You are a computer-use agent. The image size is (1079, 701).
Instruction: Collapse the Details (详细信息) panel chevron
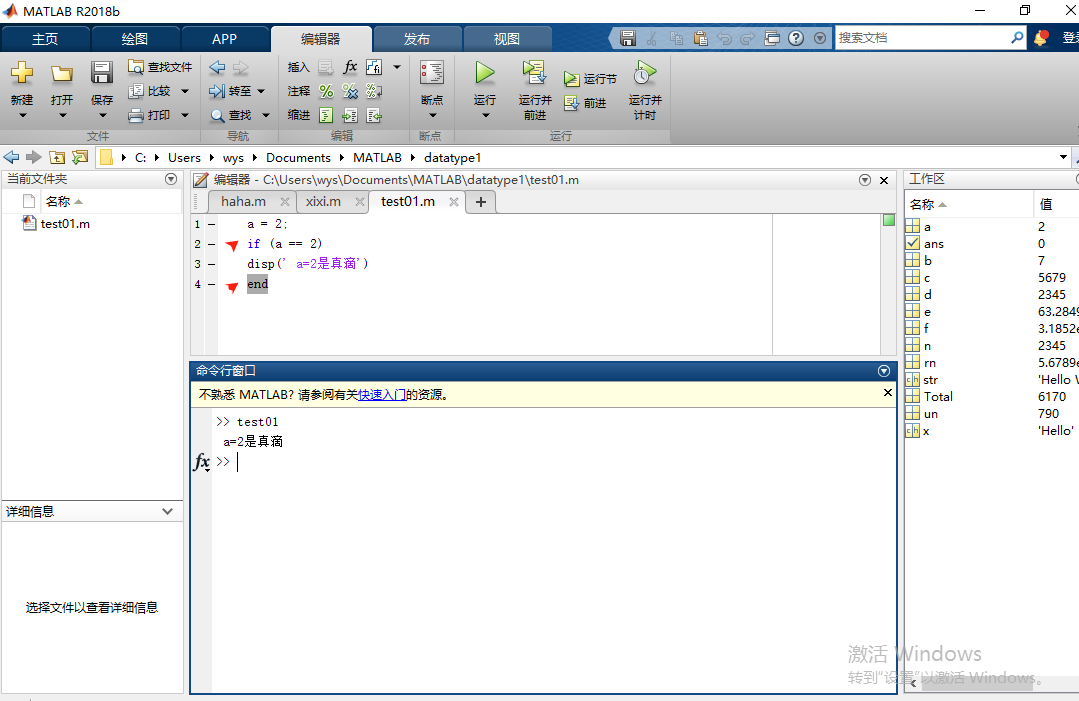click(x=167, y=511)
